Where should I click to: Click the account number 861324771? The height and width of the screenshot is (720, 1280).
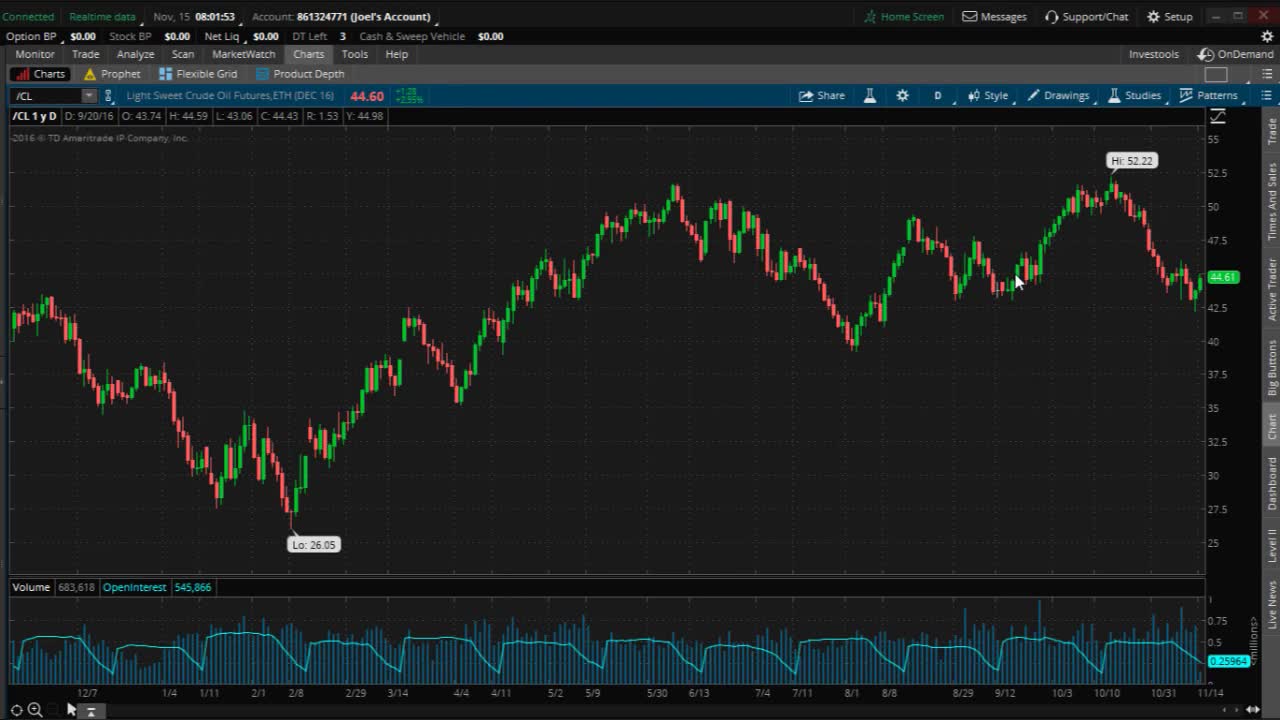321,16
